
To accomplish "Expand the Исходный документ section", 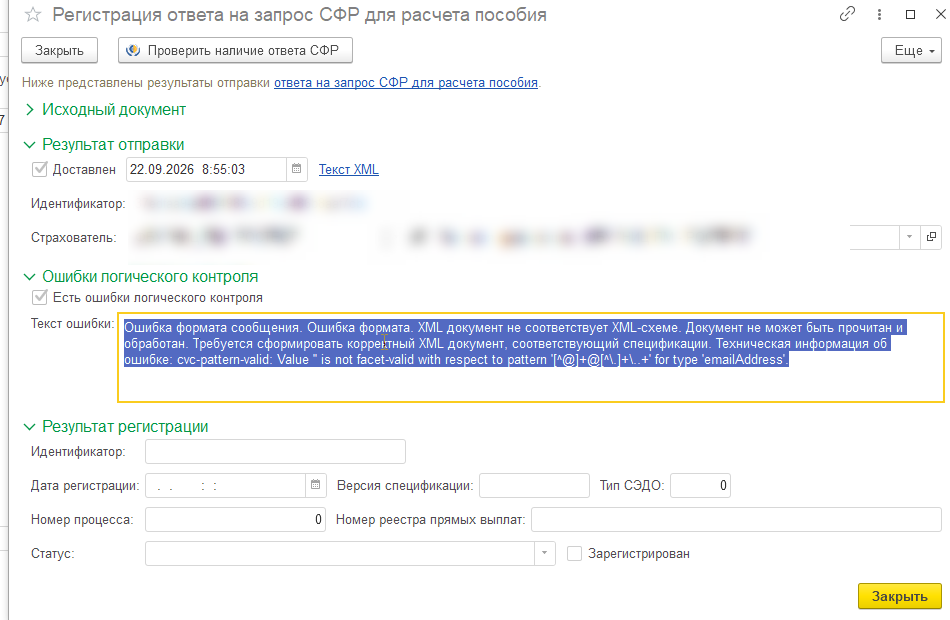I will 29,110.
